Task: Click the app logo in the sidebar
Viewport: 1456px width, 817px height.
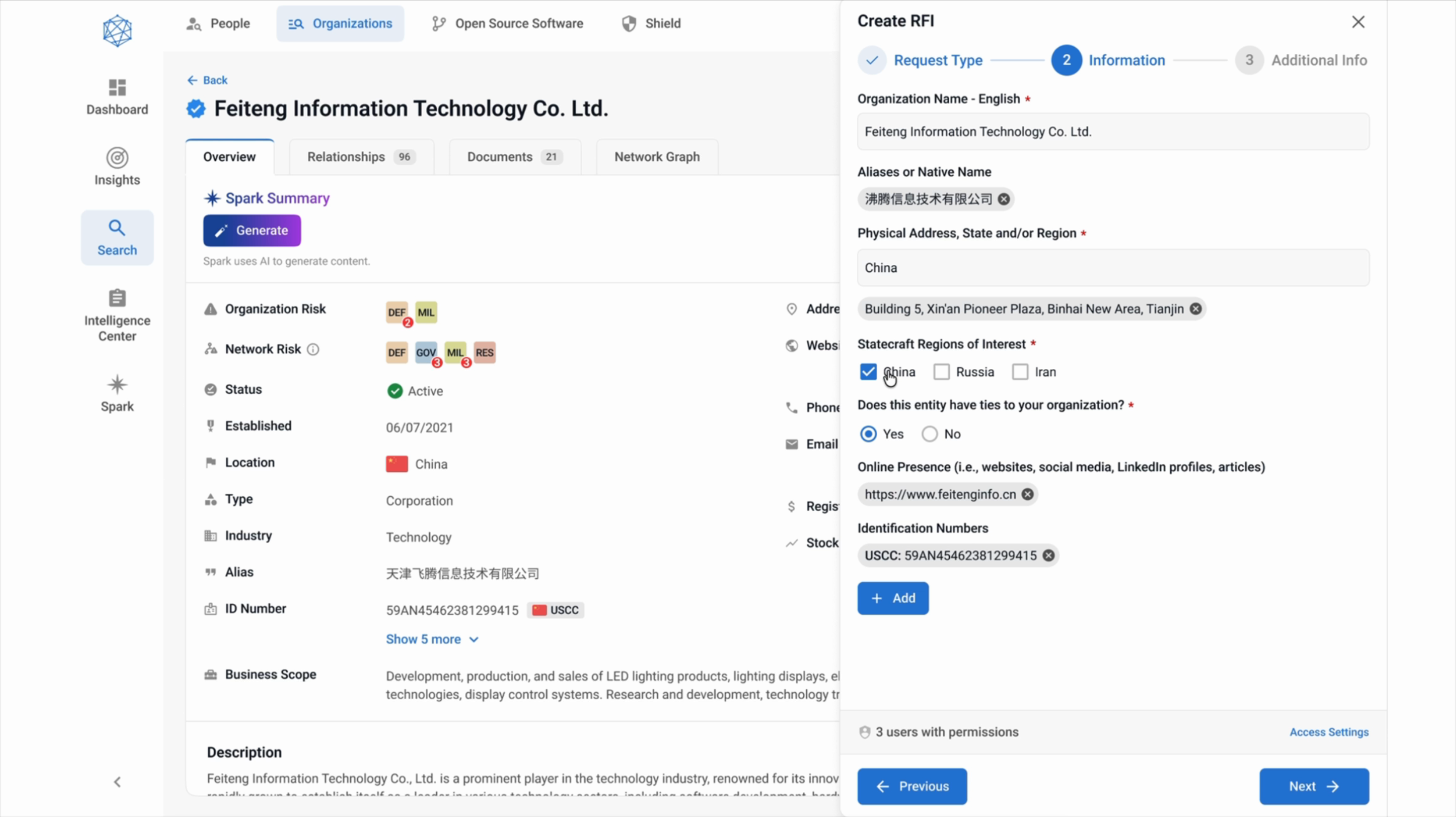Action: coord(117,31)
